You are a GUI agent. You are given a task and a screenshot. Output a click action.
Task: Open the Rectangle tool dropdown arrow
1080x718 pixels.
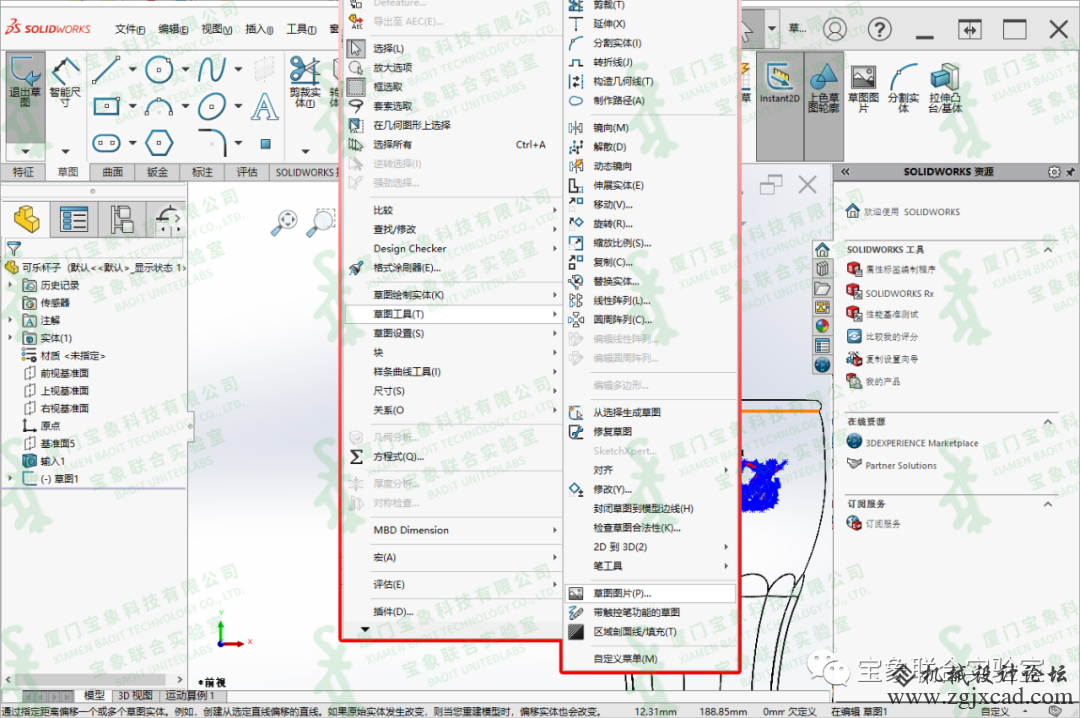pyautogui.click(x=132, y=106)
